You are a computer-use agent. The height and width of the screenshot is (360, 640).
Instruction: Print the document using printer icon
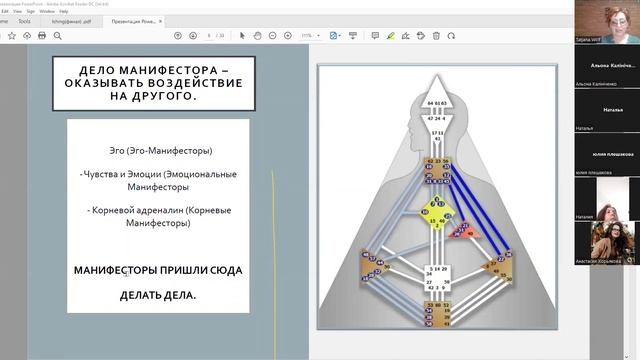click(42, 36)
